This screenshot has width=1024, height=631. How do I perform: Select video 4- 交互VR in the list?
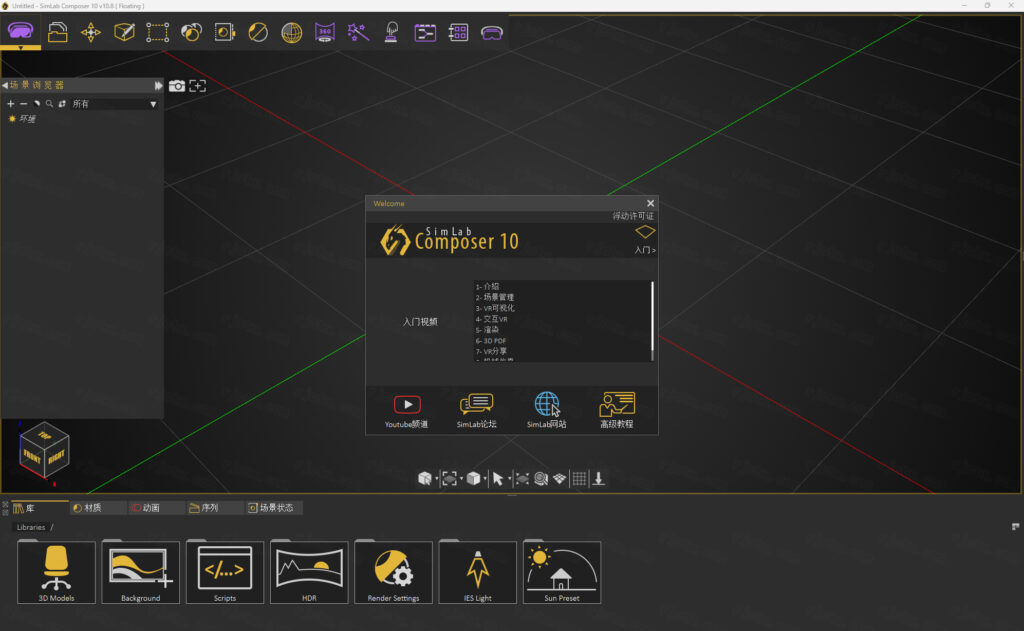click(491, 319)
